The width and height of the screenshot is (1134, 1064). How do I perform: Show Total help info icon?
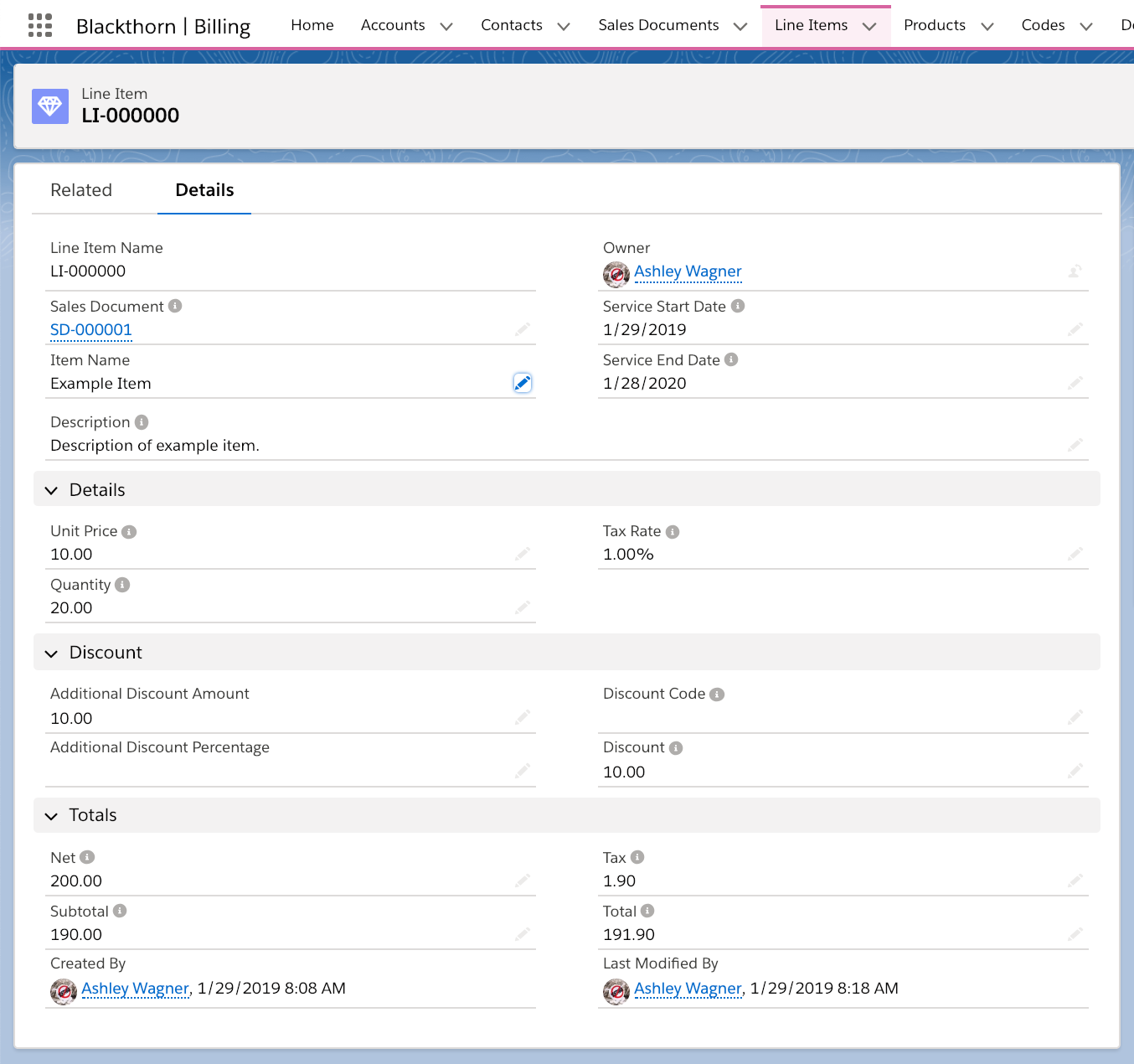tap(647, 911)
